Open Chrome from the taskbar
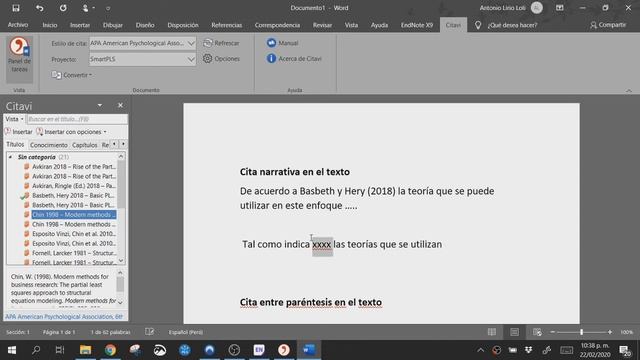The height and width of the screenshot is (360, 640). tap(110, 350)
